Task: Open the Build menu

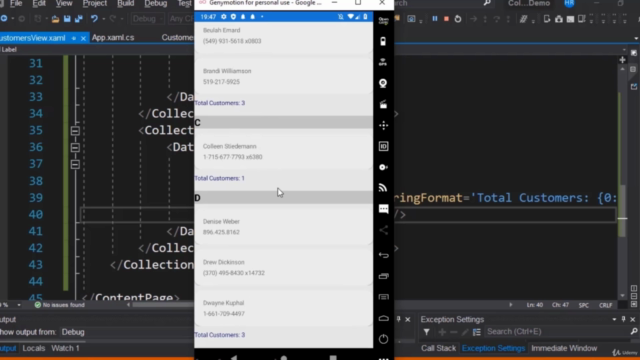Action: coord(125,3)
